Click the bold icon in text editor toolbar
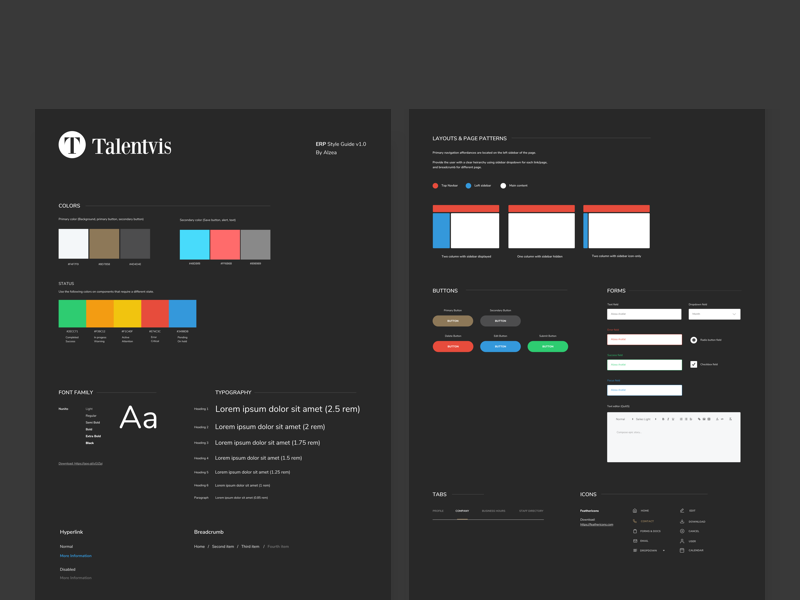Viewport: 800px width, 600px height. (663, 419)
